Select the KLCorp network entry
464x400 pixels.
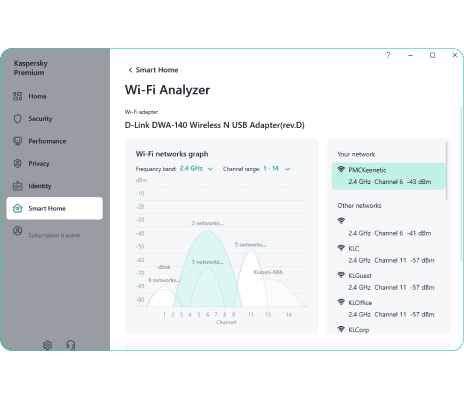[389, 329]
